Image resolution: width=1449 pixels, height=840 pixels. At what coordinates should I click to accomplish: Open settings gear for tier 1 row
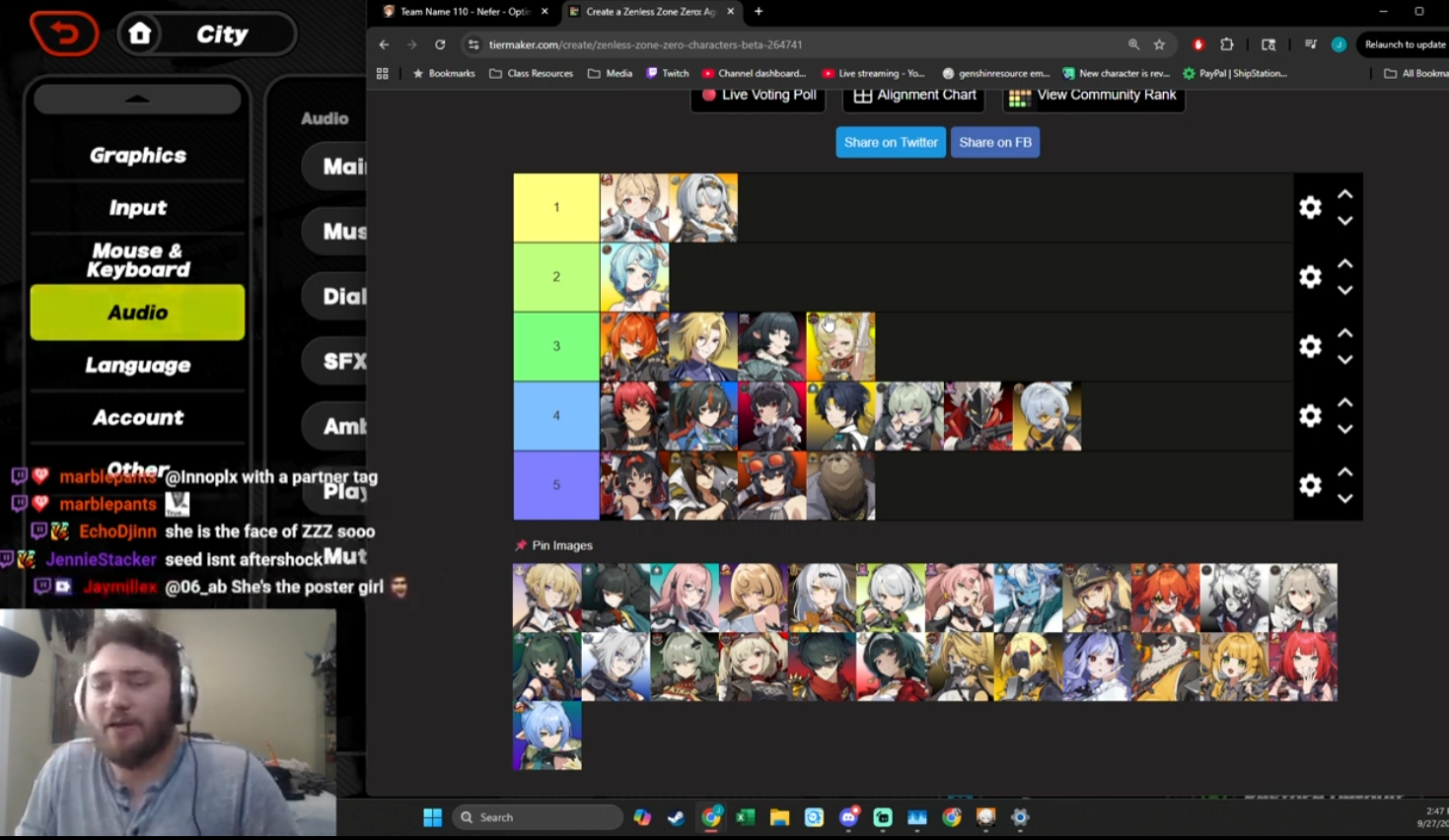click(1310, 207)
